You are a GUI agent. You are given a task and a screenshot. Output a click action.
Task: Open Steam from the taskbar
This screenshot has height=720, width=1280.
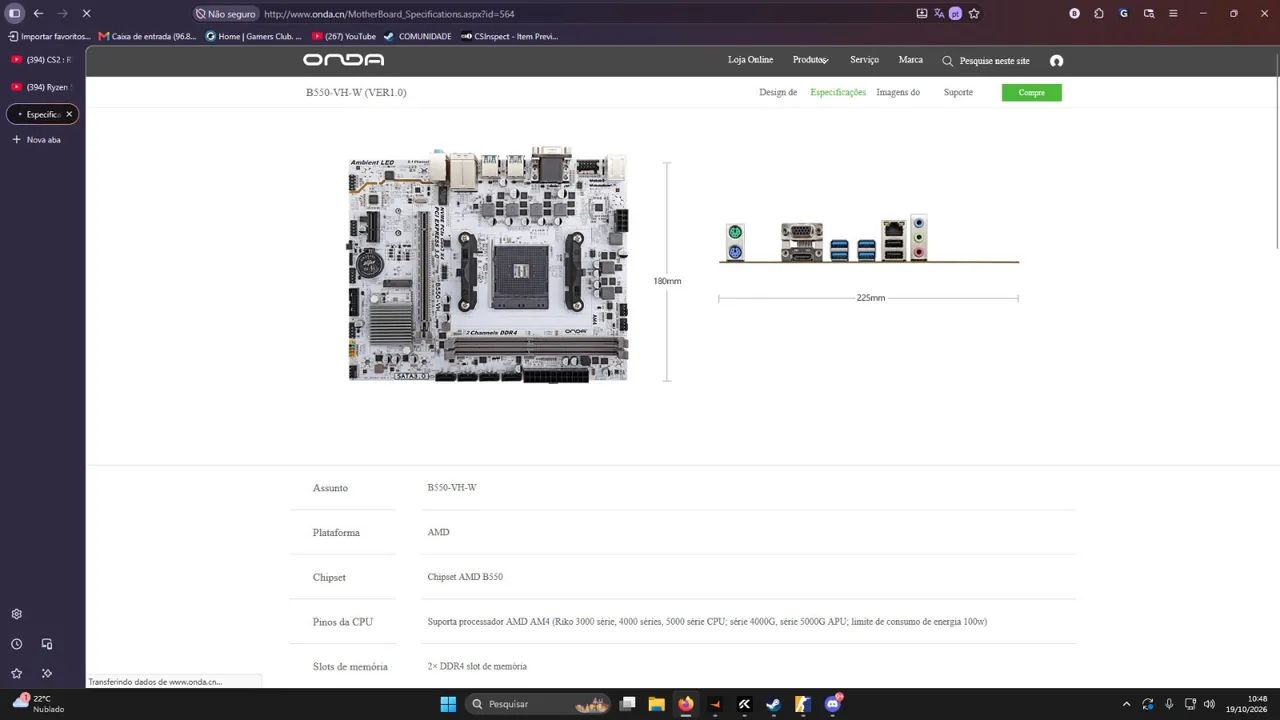(773, 704)
